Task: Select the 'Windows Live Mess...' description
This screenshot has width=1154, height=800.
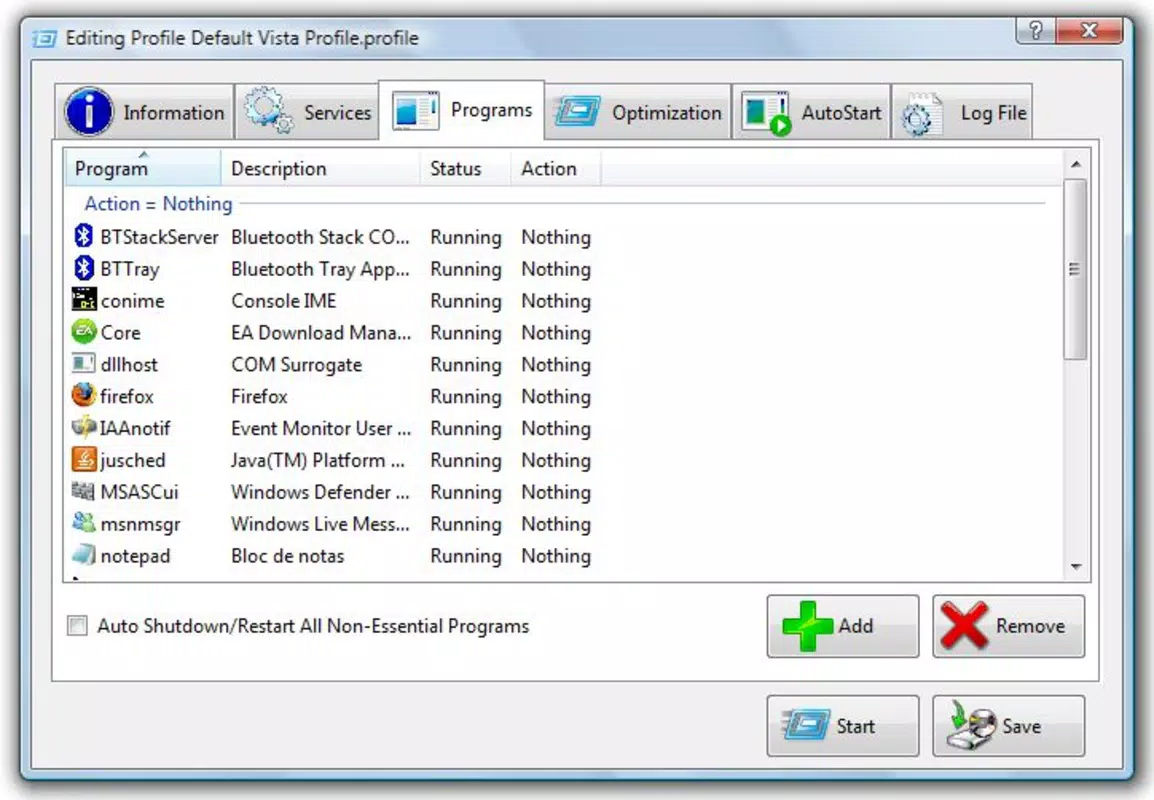Action: (320, 523)
